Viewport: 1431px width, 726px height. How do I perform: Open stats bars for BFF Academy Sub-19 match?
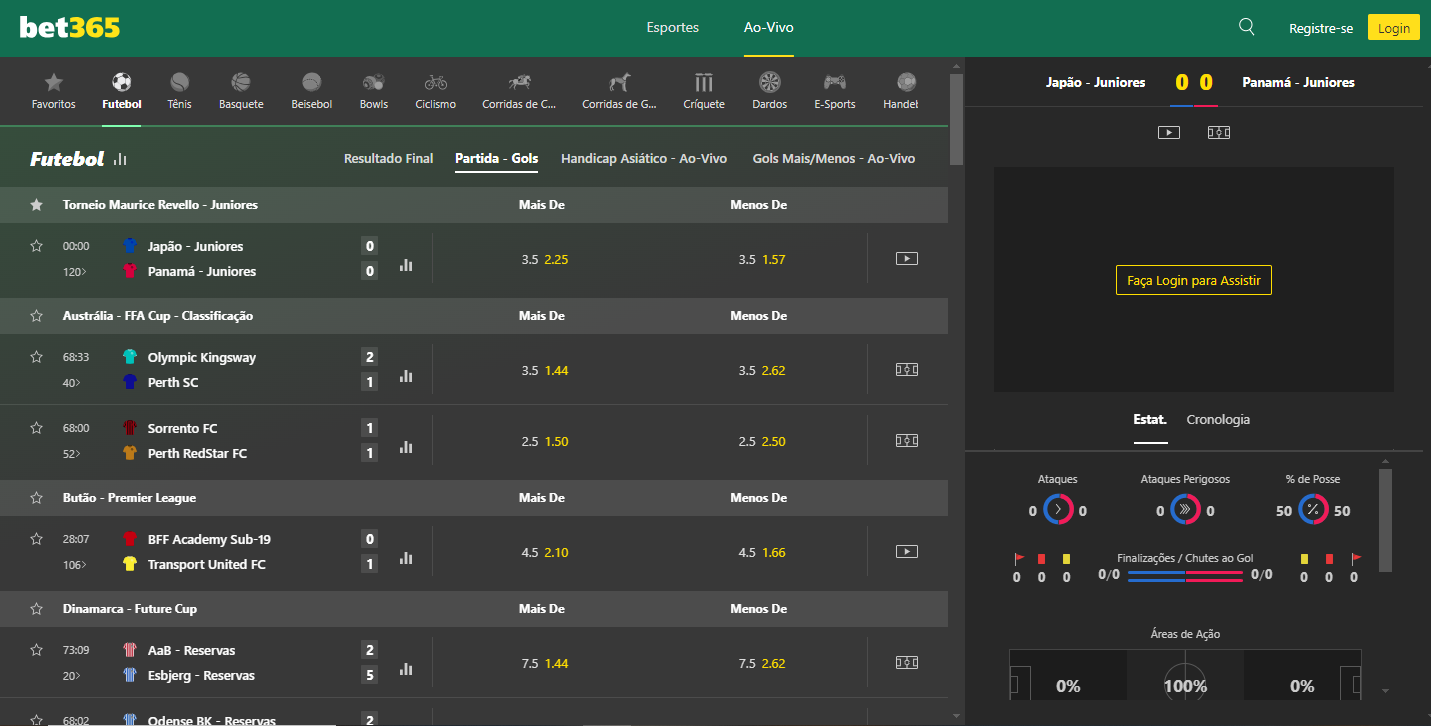[406, 558]
